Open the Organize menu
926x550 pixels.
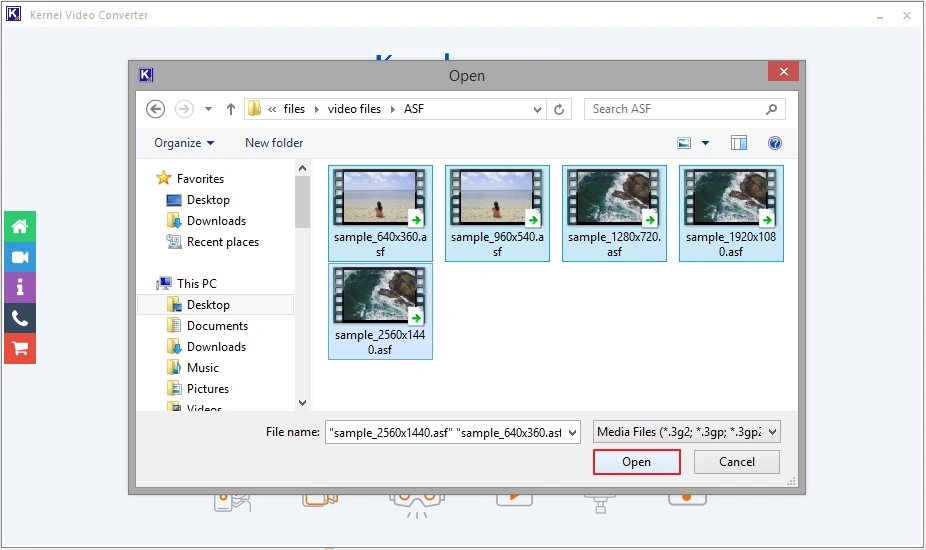click(x=184, y=143)
